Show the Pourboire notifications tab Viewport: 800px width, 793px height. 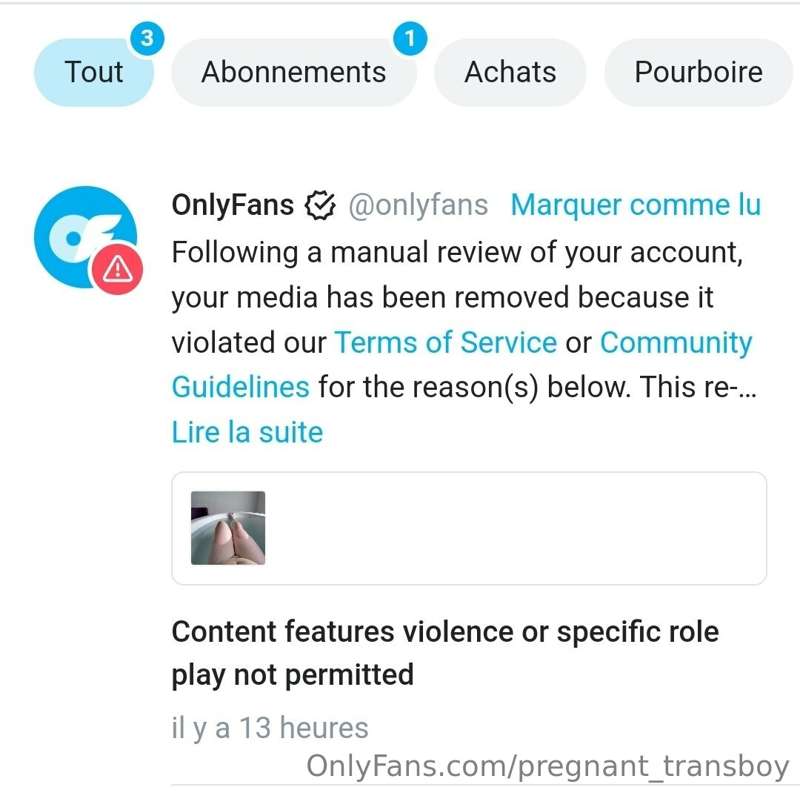click(698, 72)
